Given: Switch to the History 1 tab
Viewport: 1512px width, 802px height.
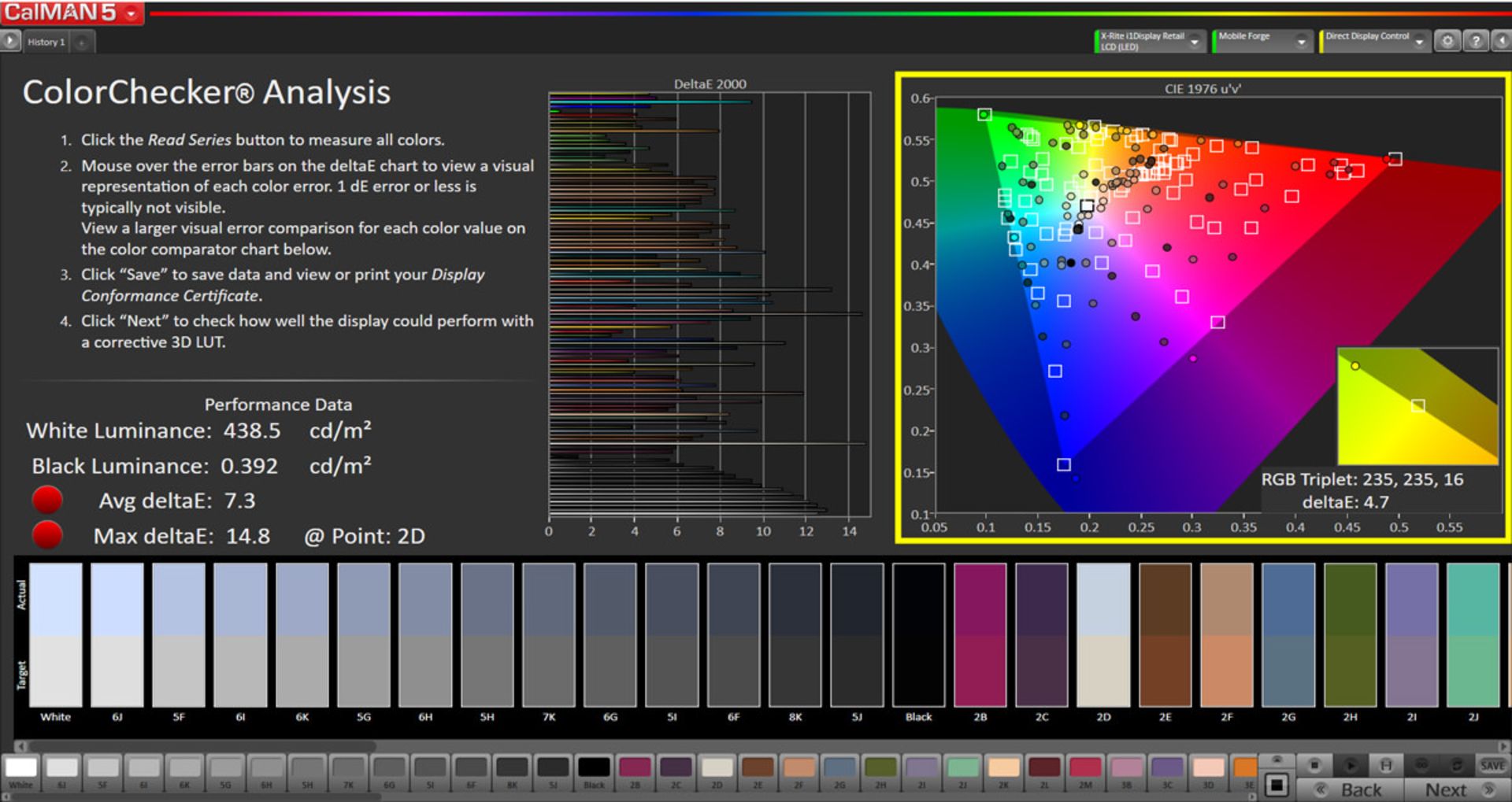Looking at the screenshot, I should click(x=46, y=43).
